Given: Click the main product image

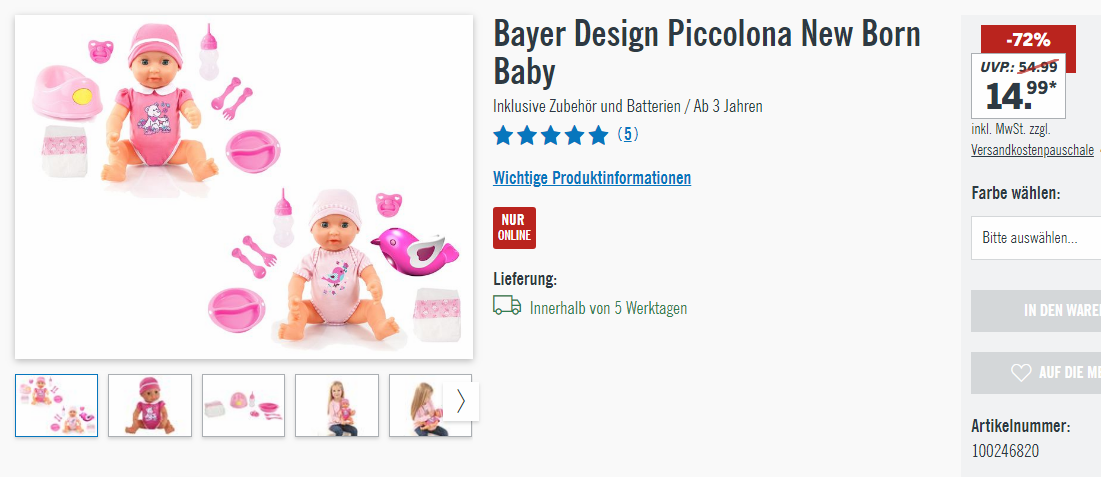Looking at the screenshot, I should (x=244, y=187).
